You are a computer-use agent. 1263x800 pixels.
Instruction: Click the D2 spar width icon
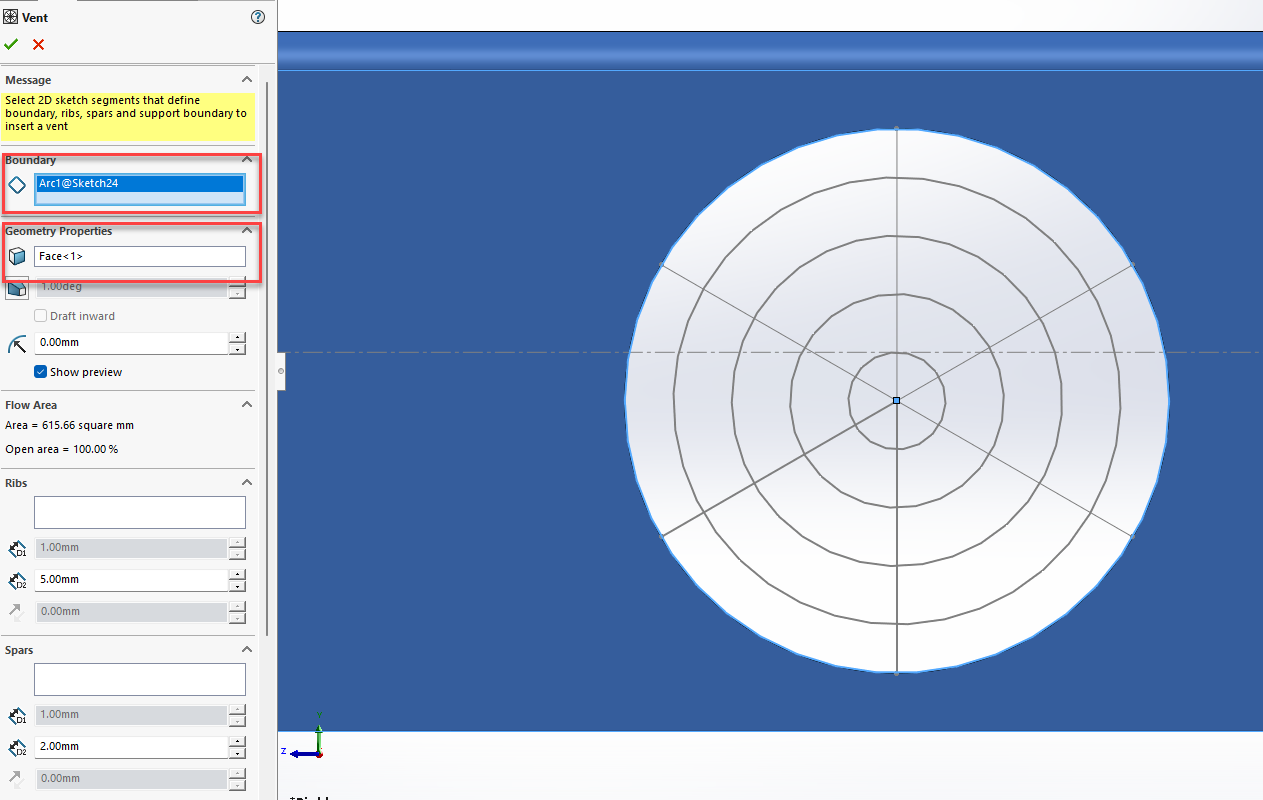point(17,747)
